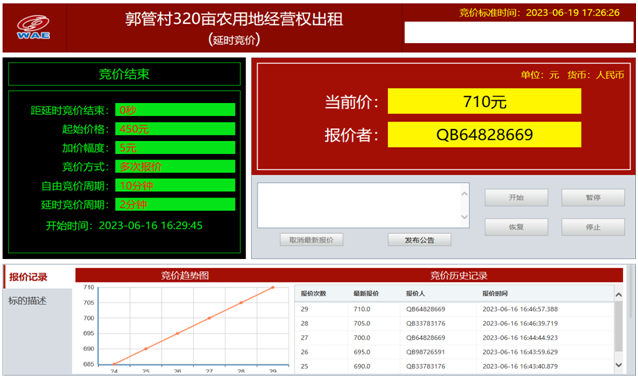Screen dimensions: 638x379
Task: Click the 停止 button
Action: [x=593, y=227]
